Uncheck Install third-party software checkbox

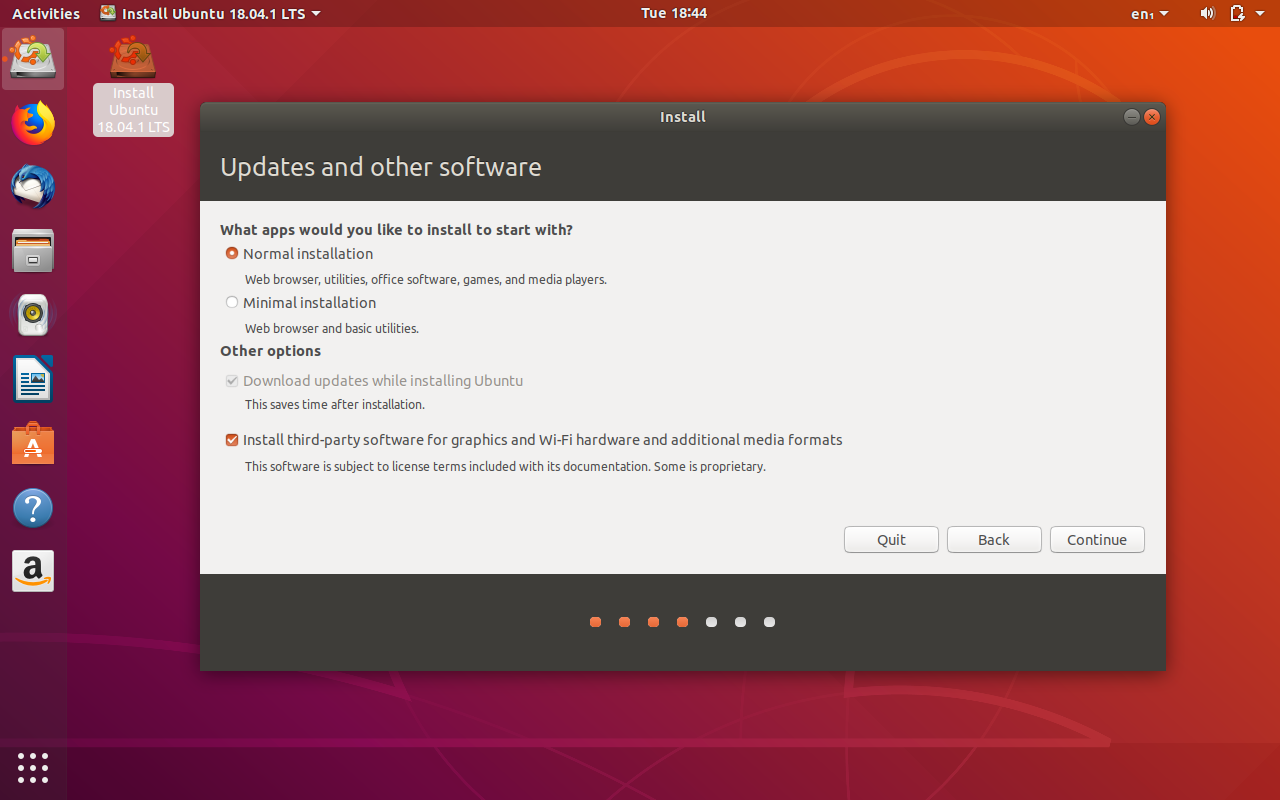232,440
